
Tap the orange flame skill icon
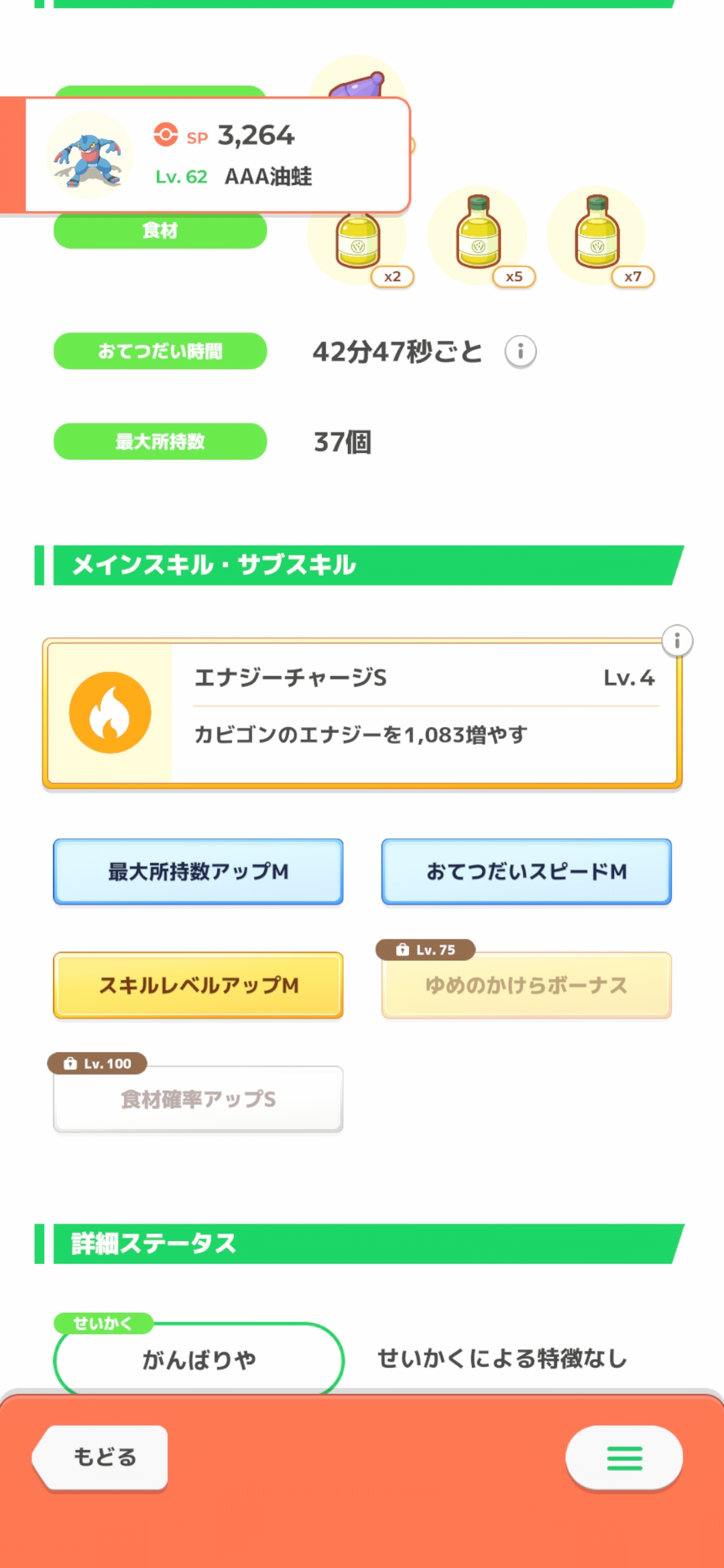[x=110, y=712]
